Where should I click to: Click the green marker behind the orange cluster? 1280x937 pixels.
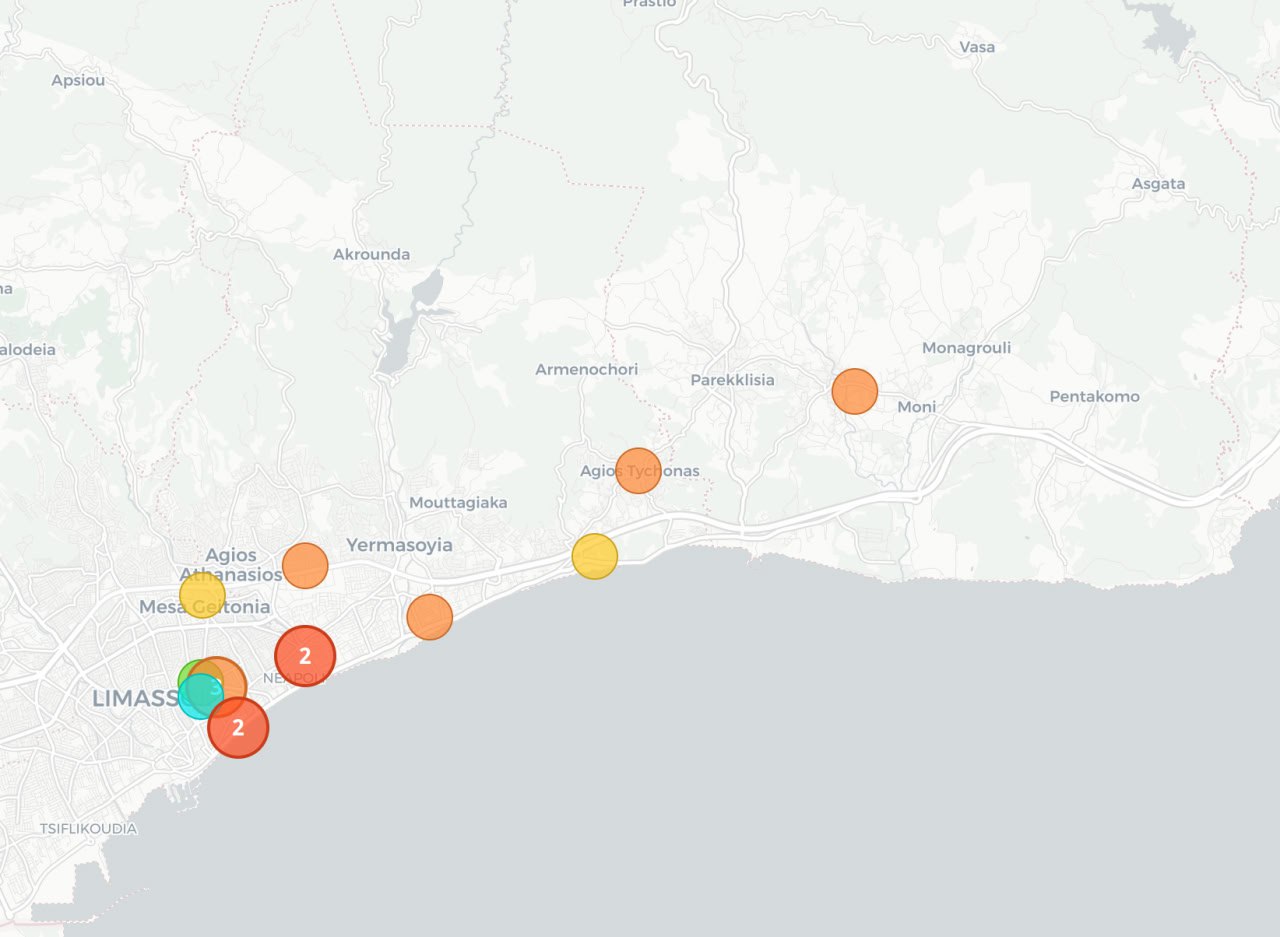[x=186, y=675]
